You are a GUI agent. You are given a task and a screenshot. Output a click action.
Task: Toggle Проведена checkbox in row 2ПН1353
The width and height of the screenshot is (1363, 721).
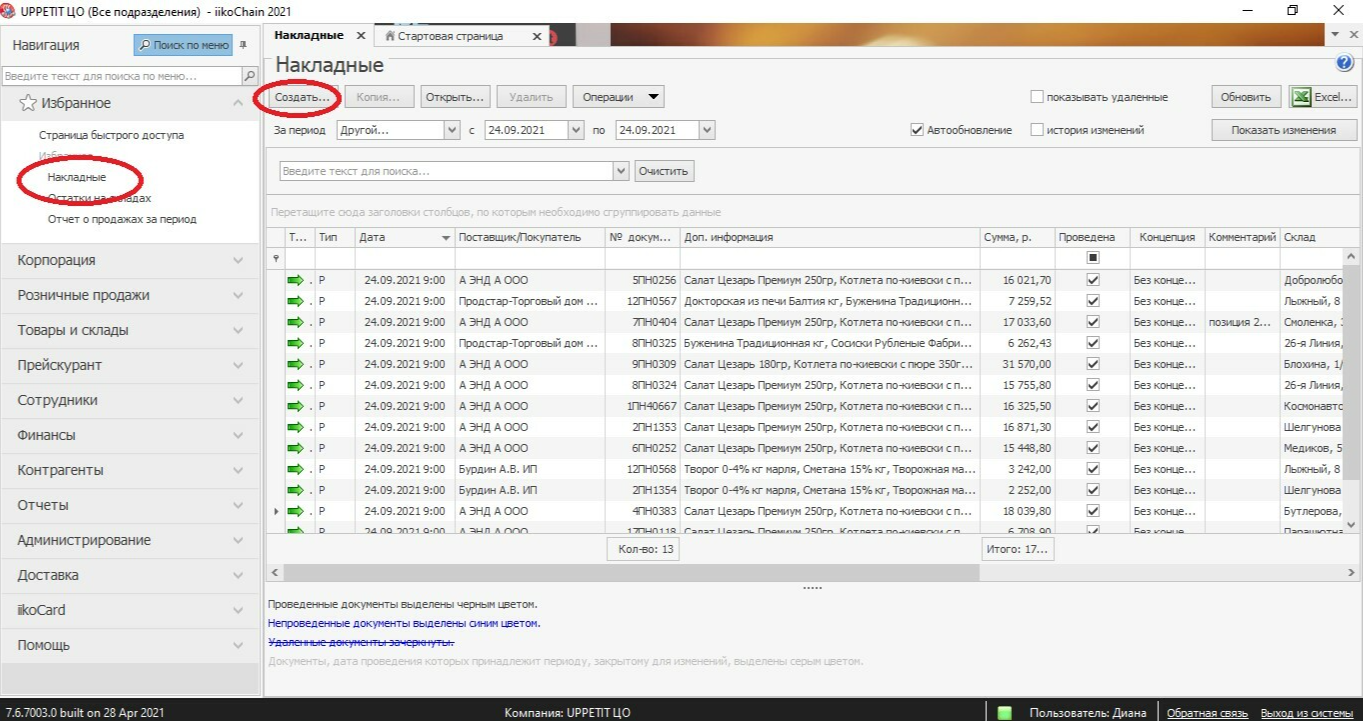1093,427
